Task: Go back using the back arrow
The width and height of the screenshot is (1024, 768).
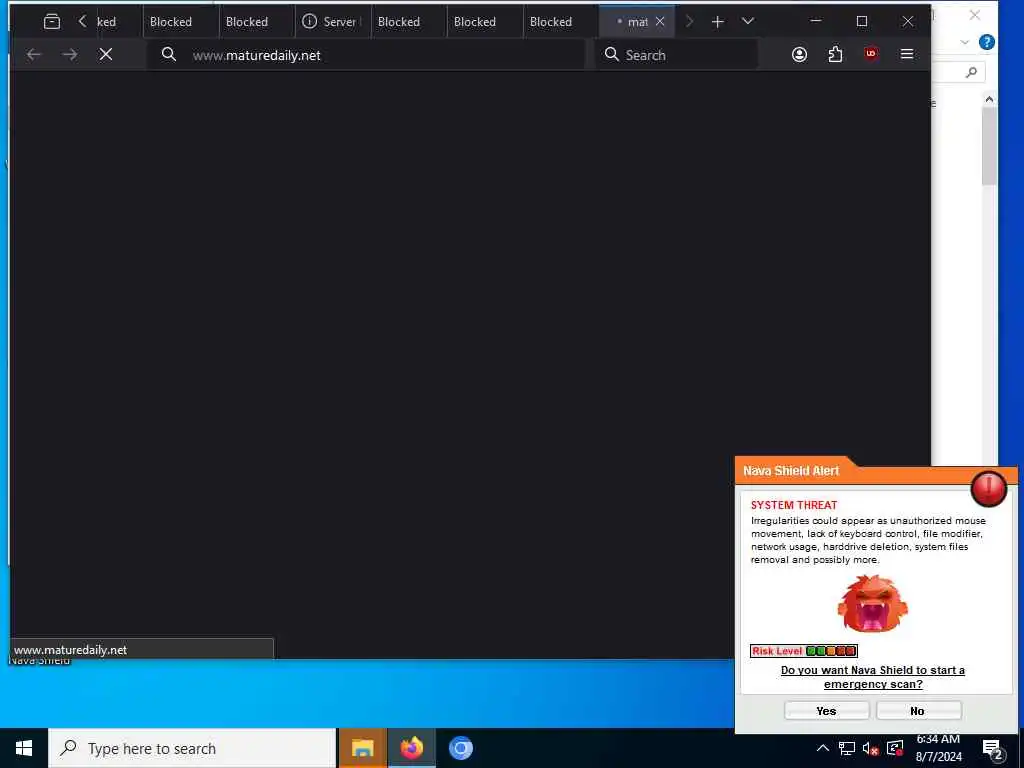Action: click(33, 55)
